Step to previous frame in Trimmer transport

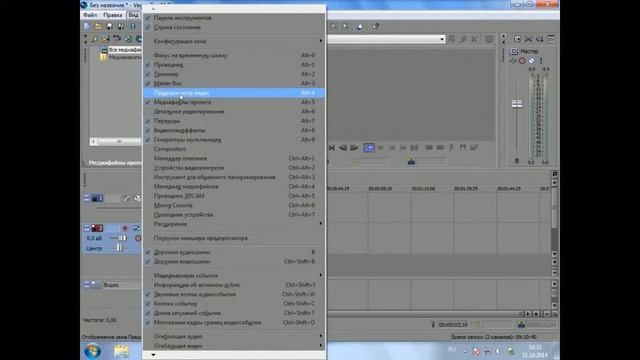[x=343, y=148]
